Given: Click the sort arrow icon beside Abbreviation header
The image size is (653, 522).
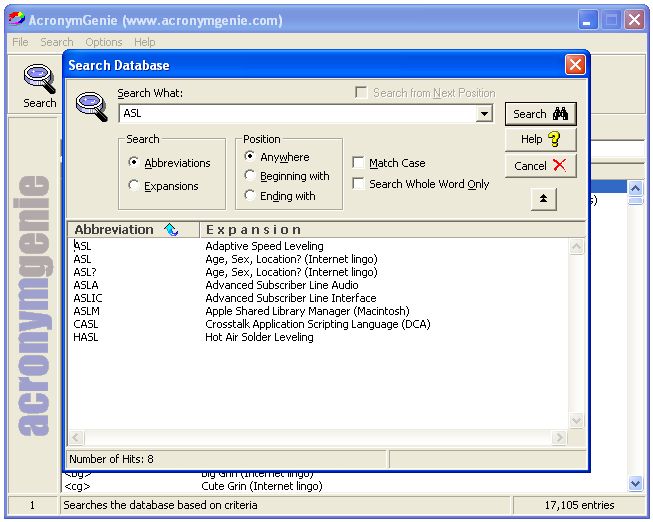Looking at the screenshot, I should (x=171, y=230).
